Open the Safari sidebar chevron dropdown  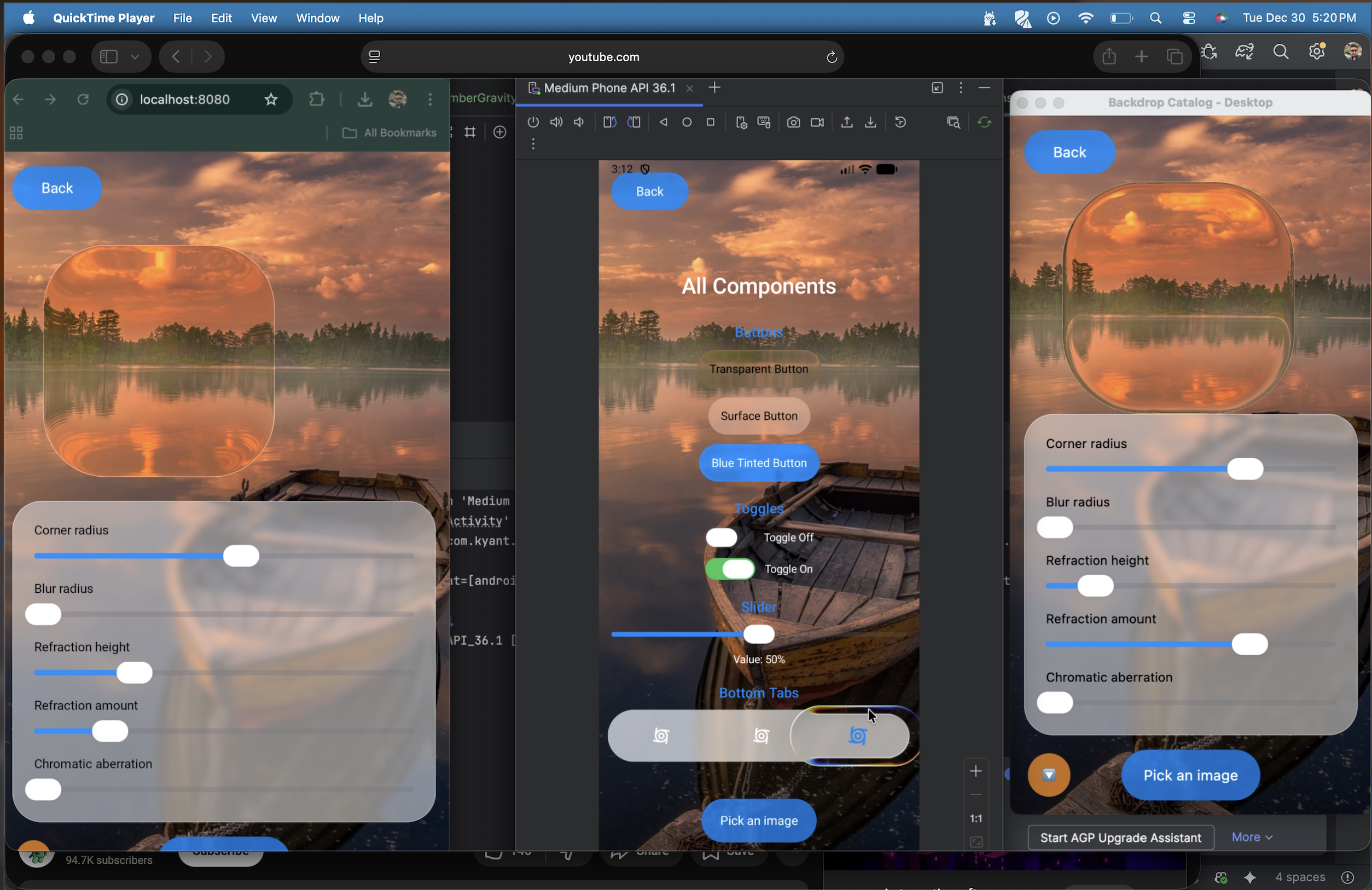click(135, 56)
